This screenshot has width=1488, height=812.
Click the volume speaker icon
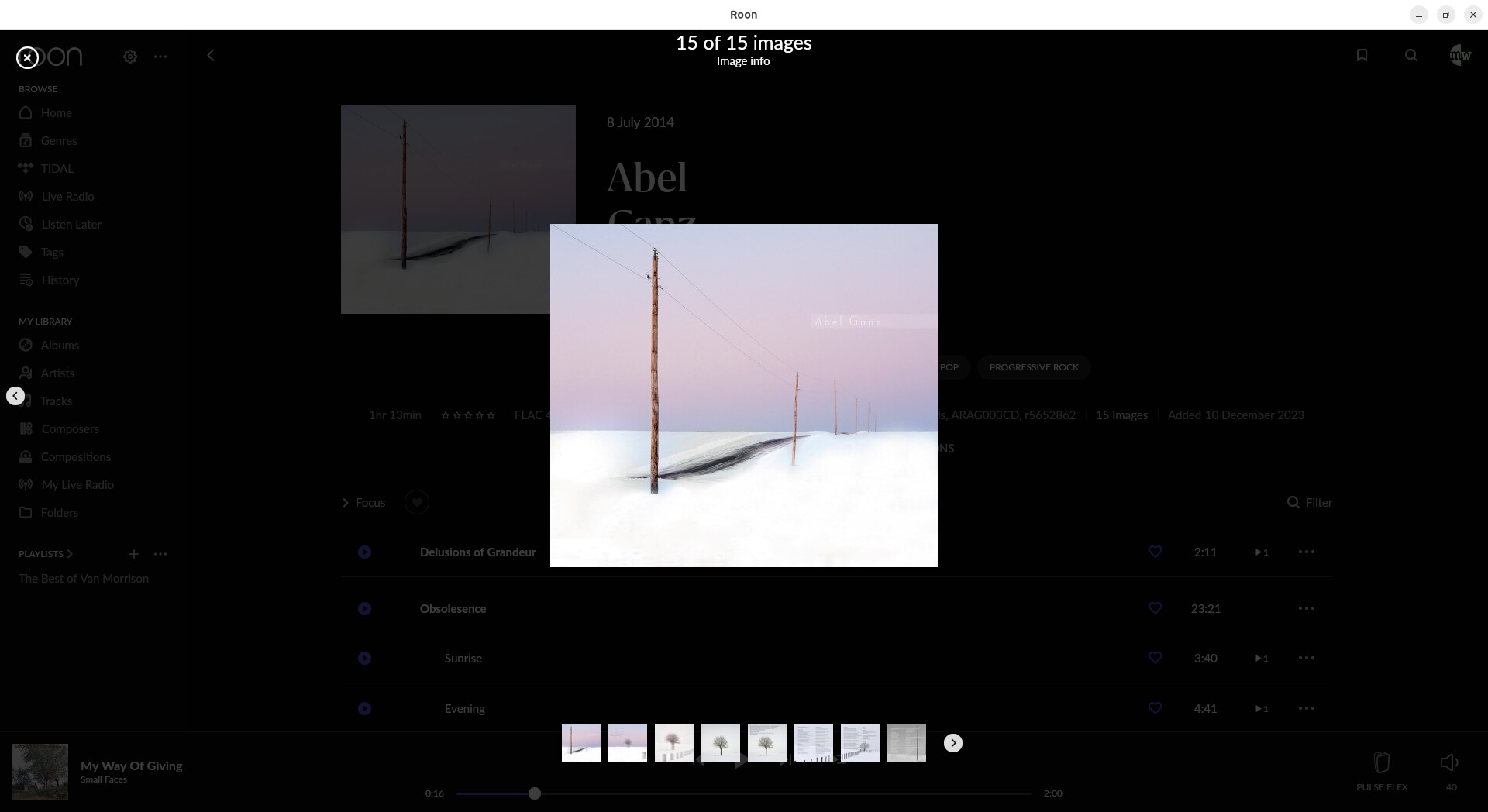coord(1449,763)
